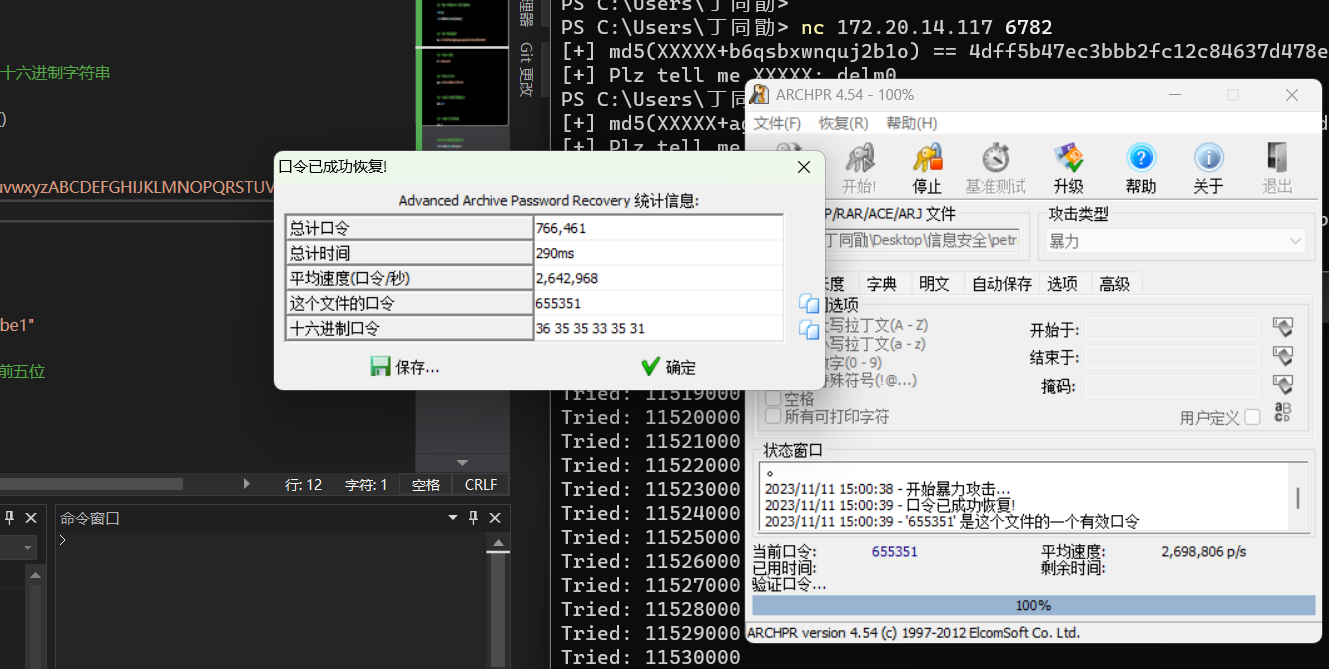This screenshot has width=1329, height=669.
Task: Open the 恢复(R) menu
Action: coord(843,123)
